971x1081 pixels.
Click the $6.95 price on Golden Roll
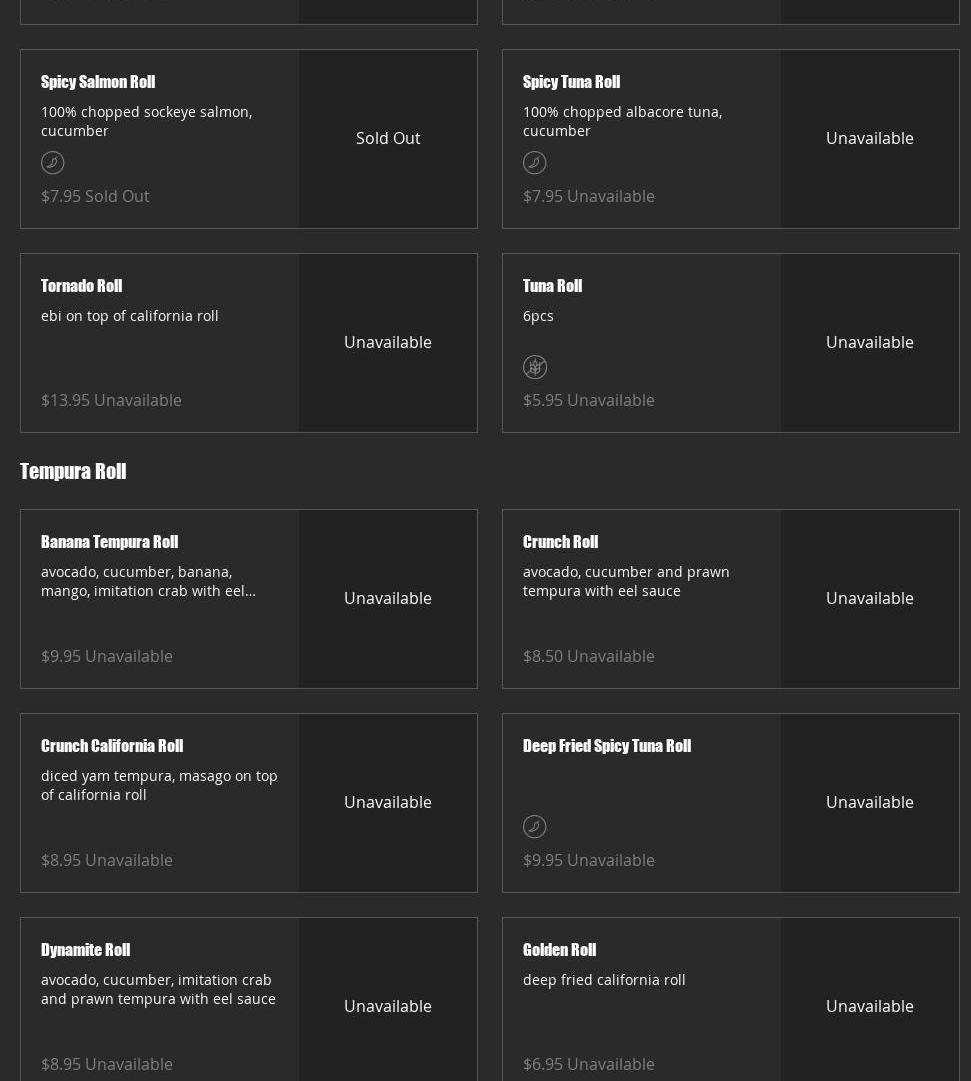point(543,1064)
